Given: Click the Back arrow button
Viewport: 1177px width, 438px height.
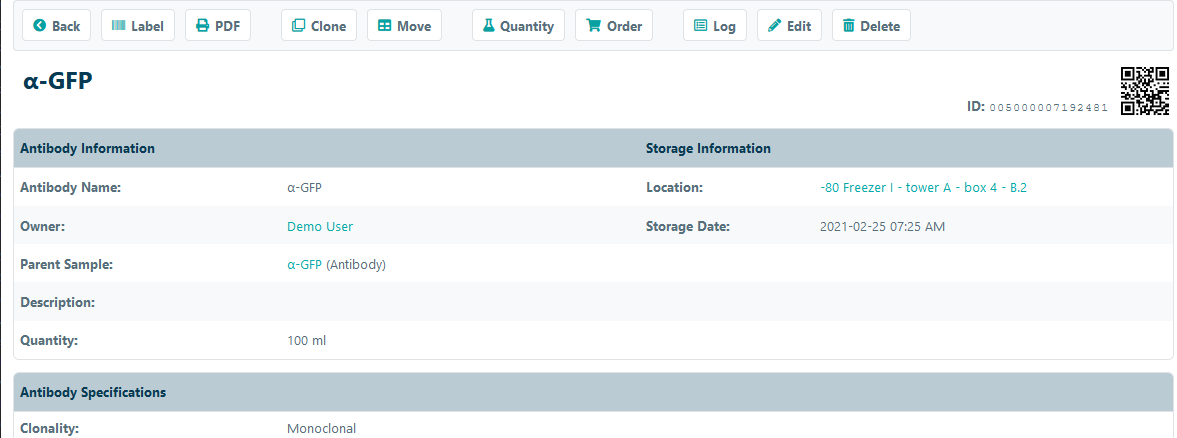Looking at the screenshot, I should 56,26.
